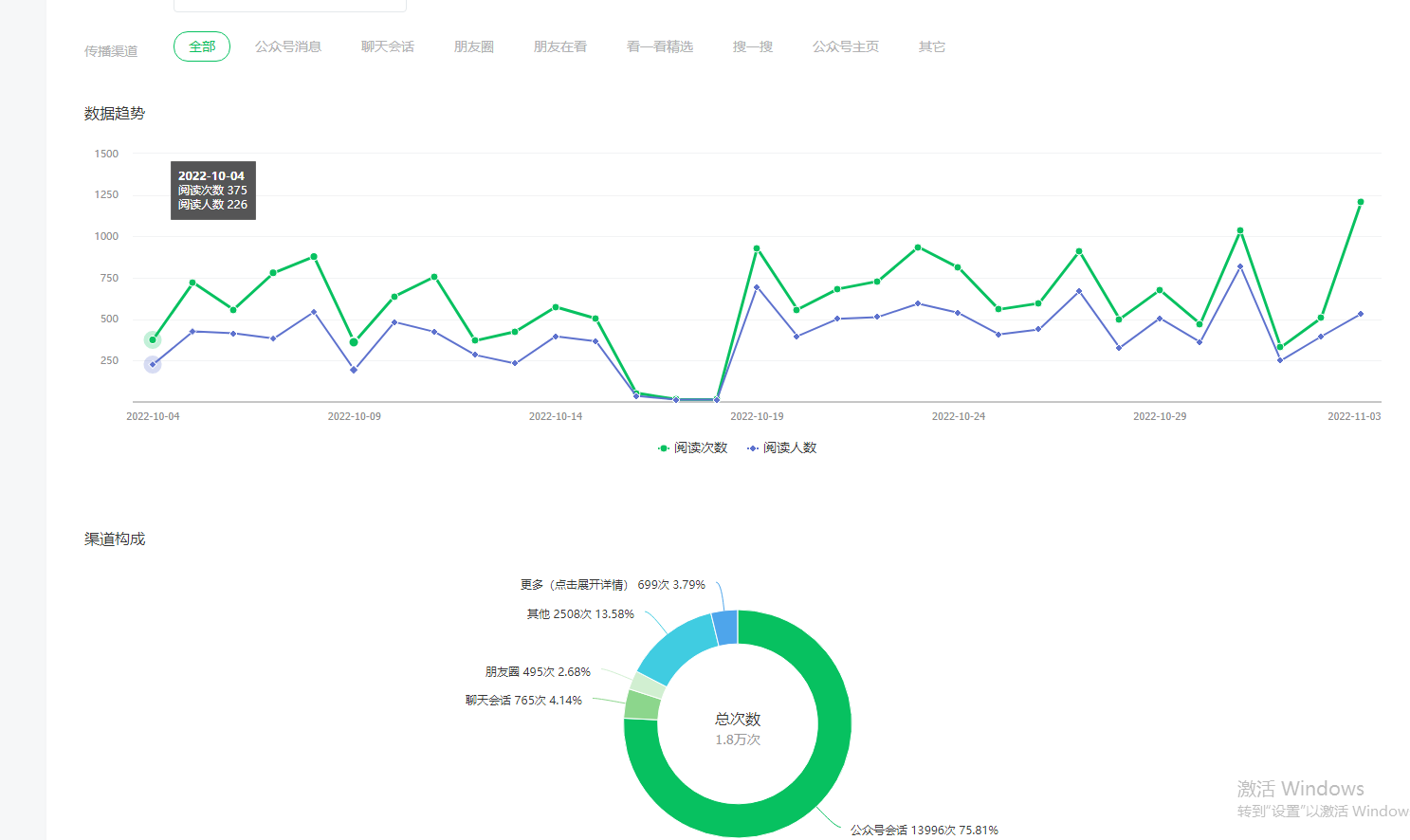The width and height of the screenshot is (1410, 840).
Task: Click the 2022-10-04 x-axis date label
Action: coord(153,416)
